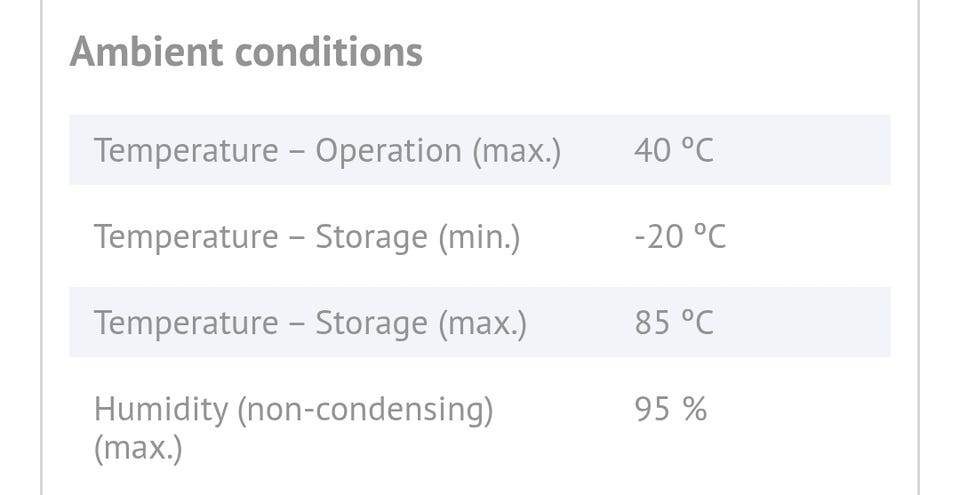Click the word Operation in first row

point(388,151)
